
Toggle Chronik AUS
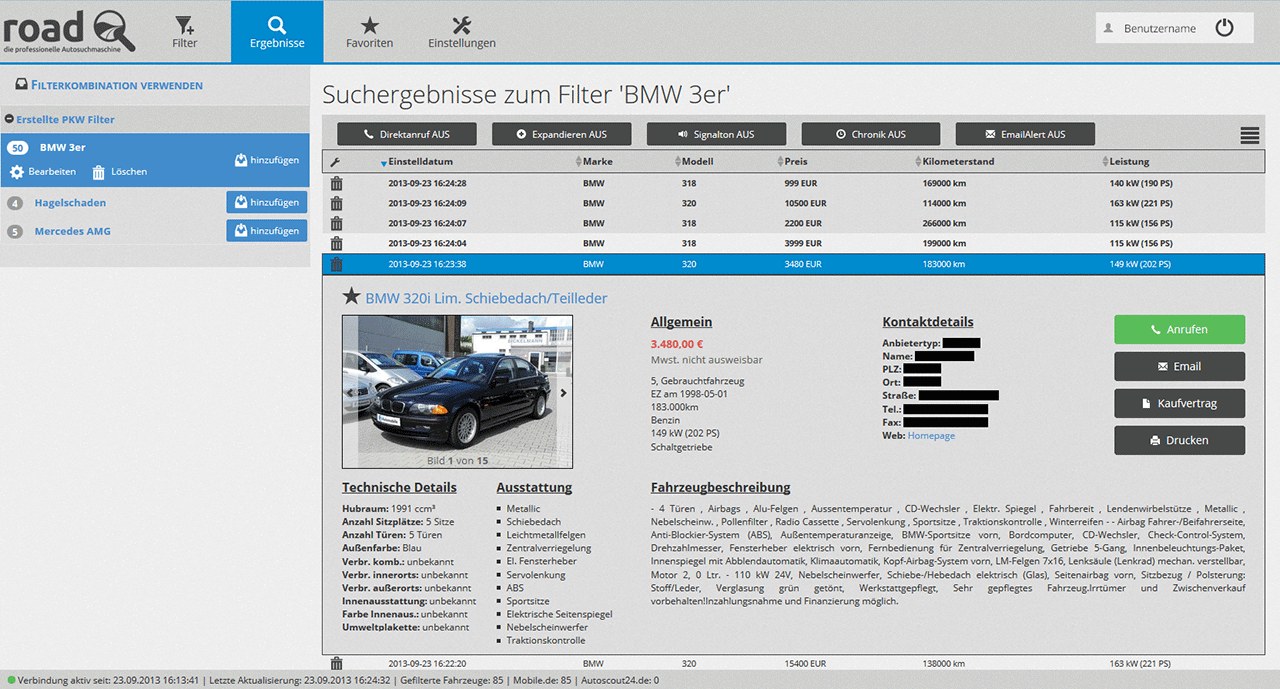pyautogui.click(x=871, y=134)
